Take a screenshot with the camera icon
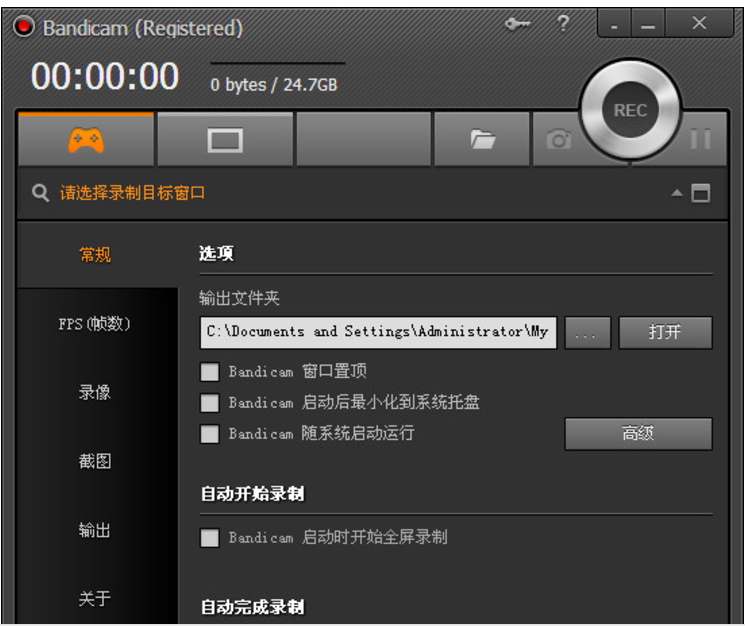This screenshot has height=626, width=745. pyautogui.click(x=559, y=139)
